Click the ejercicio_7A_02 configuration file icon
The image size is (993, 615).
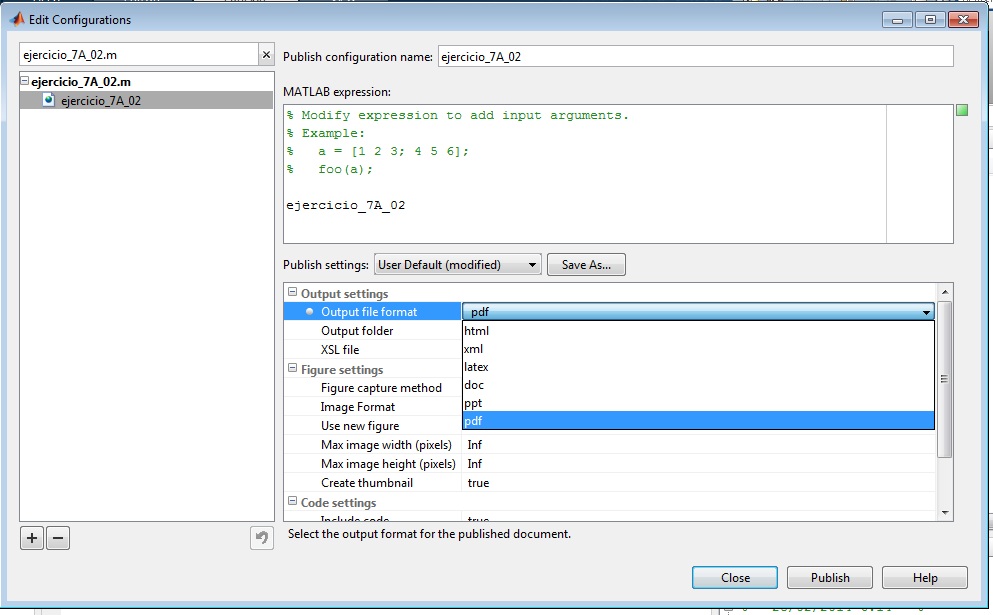click(49, 100)
